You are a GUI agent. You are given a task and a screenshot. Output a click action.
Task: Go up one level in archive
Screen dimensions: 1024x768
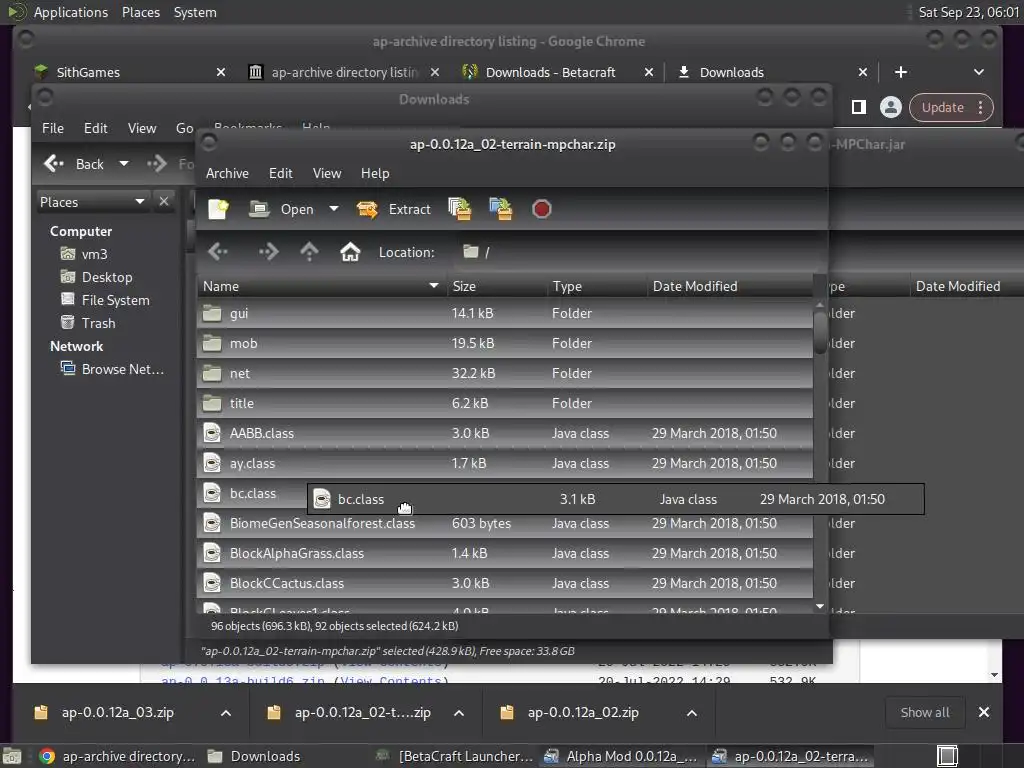(x=310, y=251)
